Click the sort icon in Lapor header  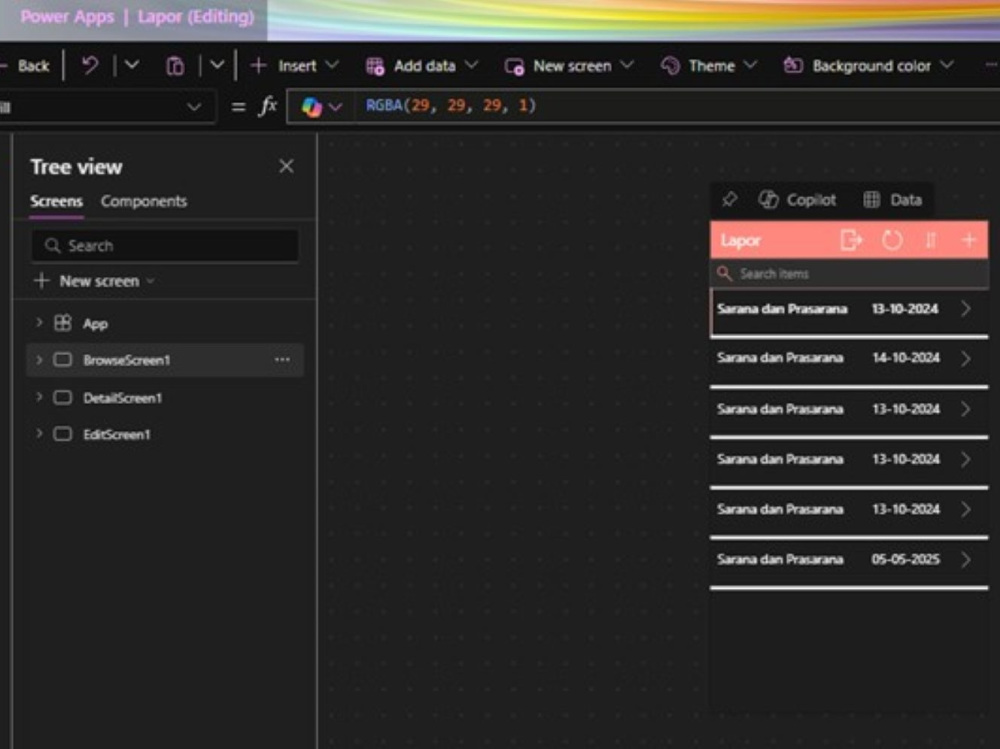(930, 241)
